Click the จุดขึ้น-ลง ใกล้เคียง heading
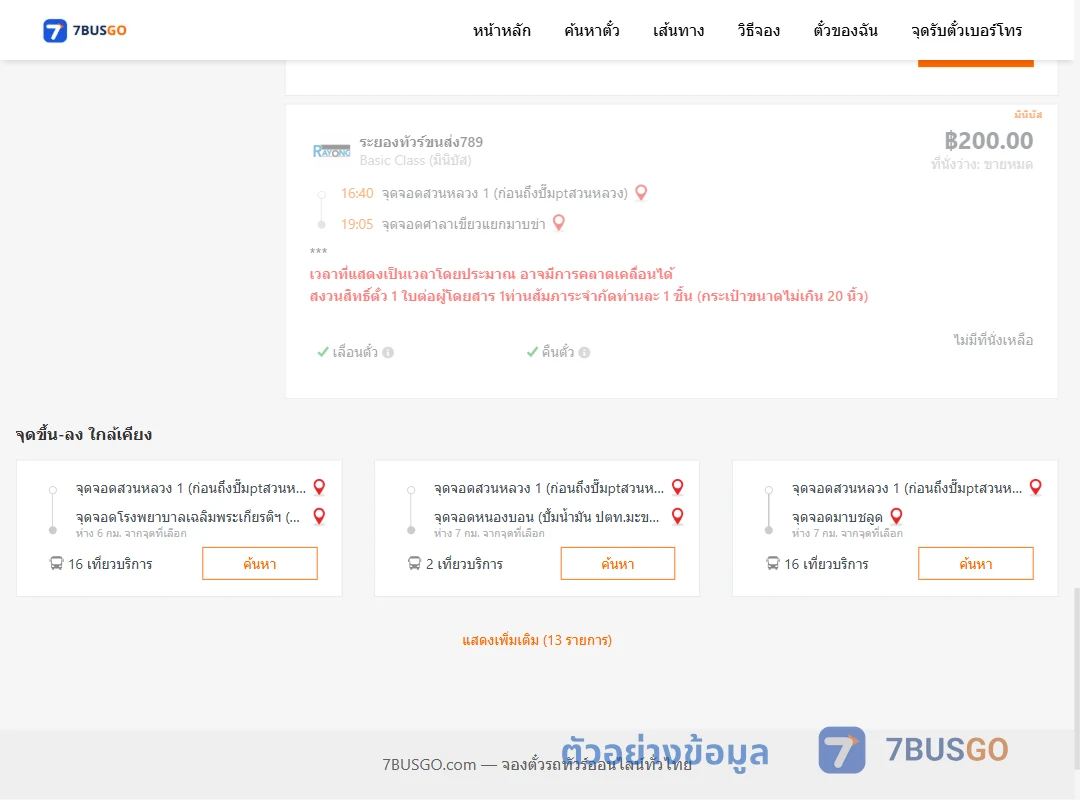Screen dimensions: 1080x800 [84, 434]
